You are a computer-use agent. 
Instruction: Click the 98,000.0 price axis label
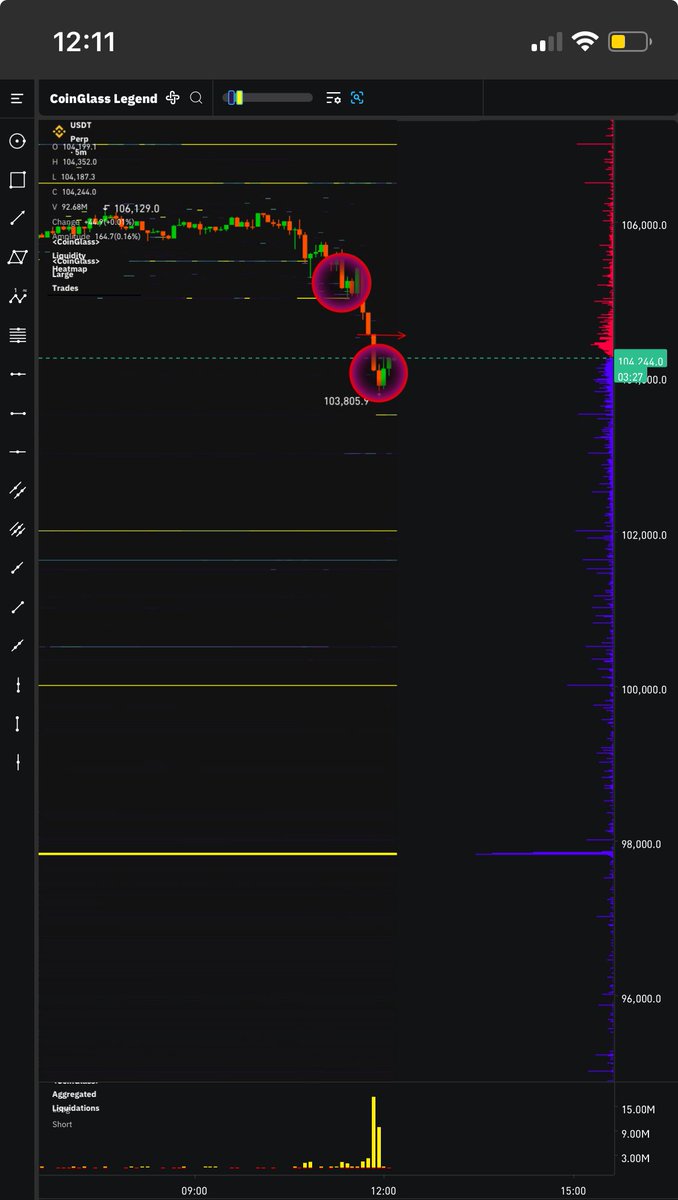[x=643, y=844]
